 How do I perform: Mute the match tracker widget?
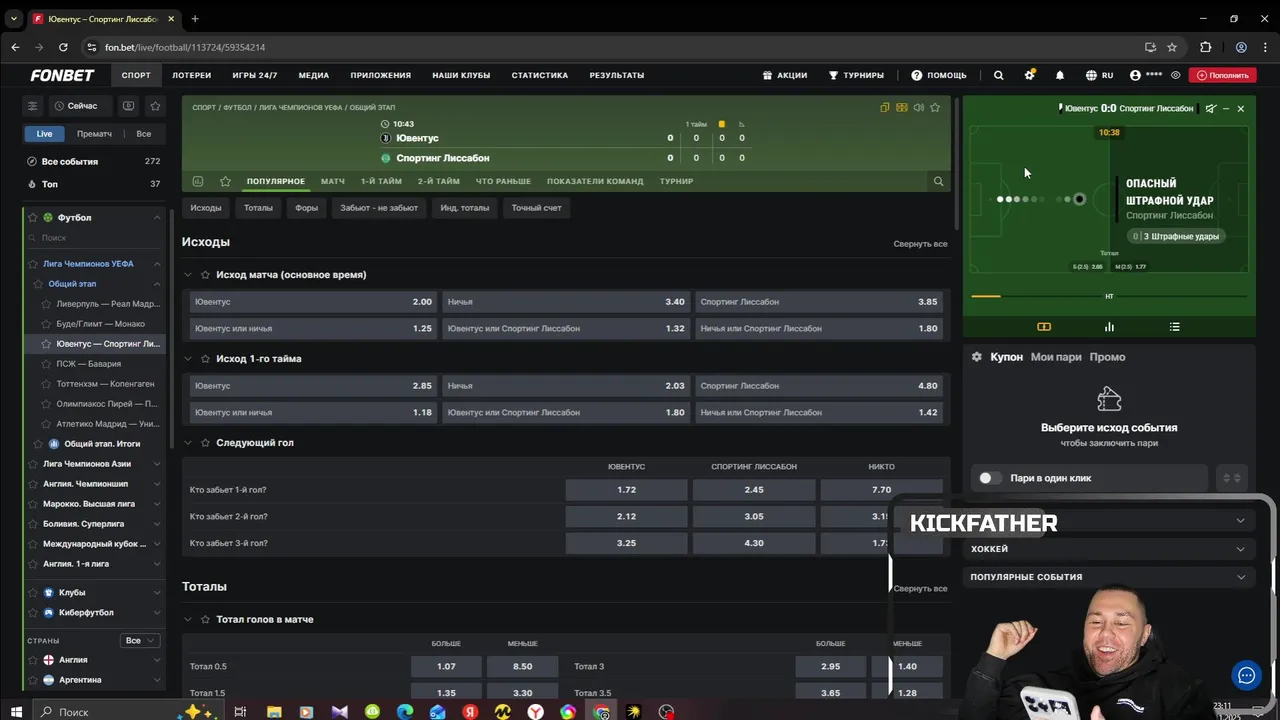1210,108
